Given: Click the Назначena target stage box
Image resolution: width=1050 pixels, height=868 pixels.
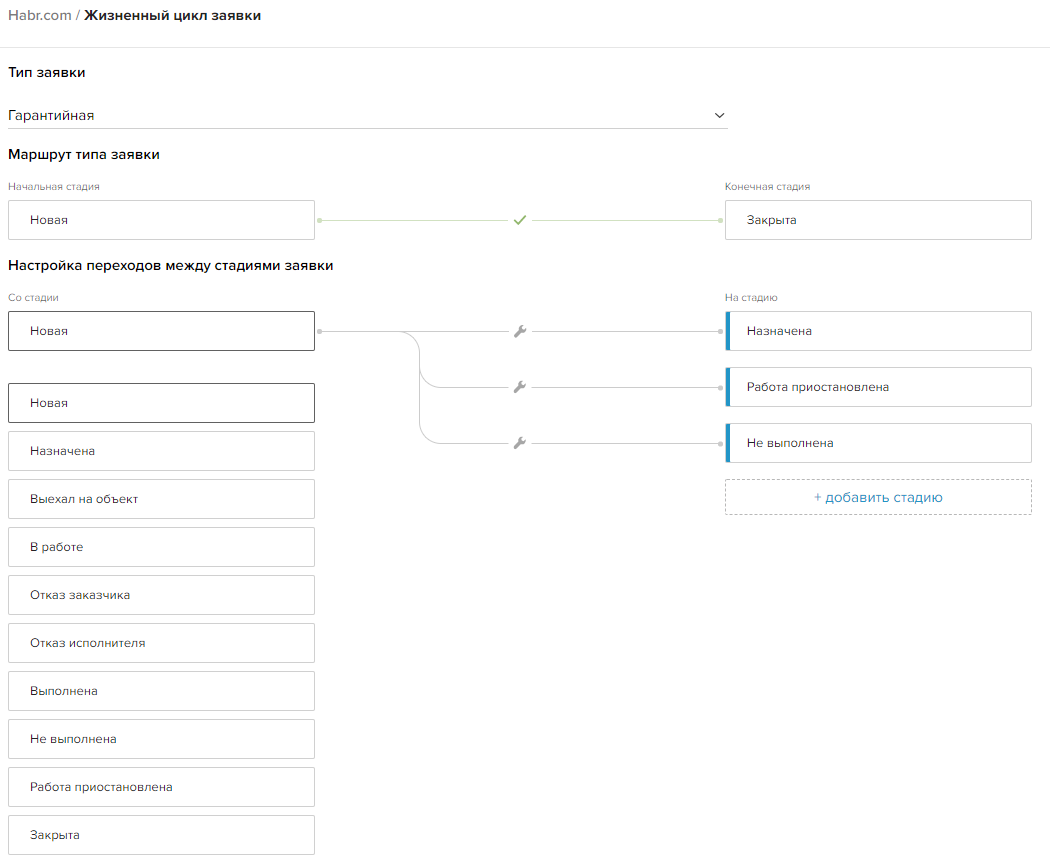Looking at the screenshot, I should [x=878, y=331].
